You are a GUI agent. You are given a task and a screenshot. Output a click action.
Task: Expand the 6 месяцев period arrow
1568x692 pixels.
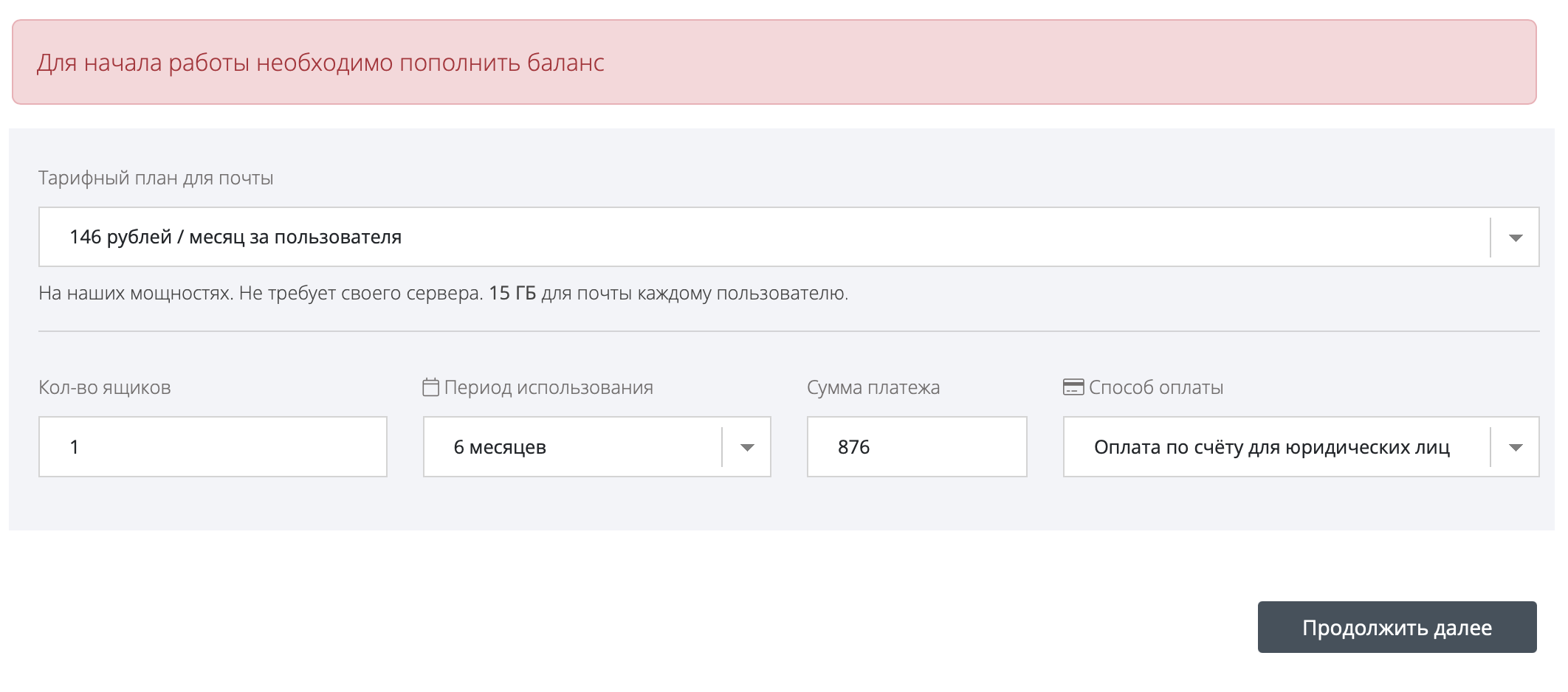tap(747, 448)
